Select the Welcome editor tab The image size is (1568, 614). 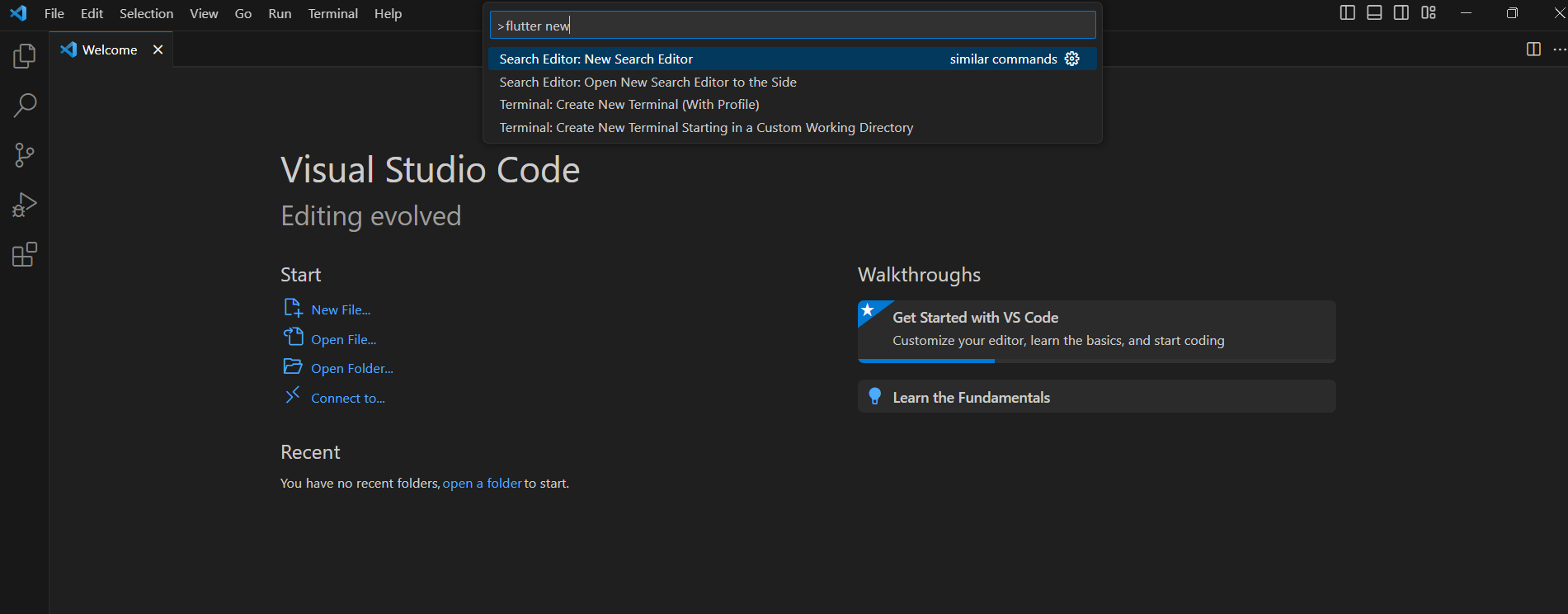[111, 50]
